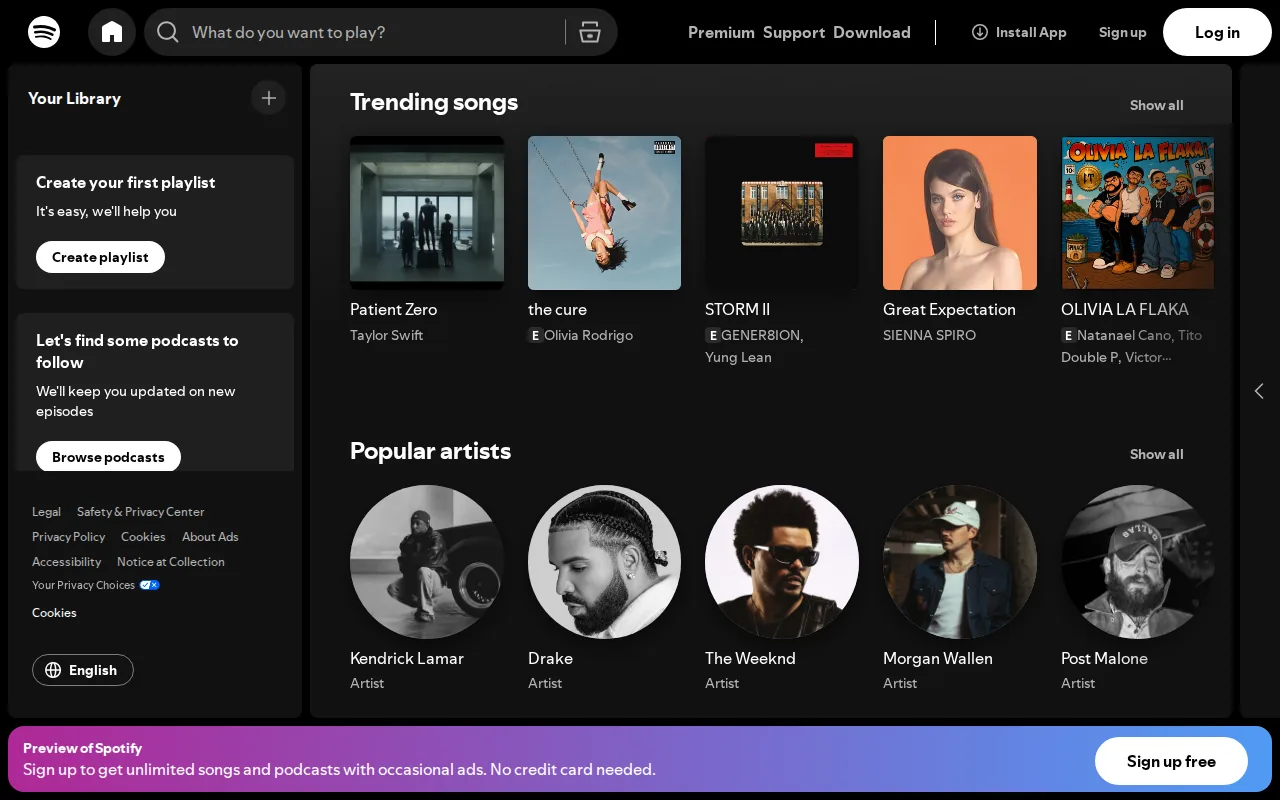Open Safety & Privacy Center link
The image size is (1280, 800).
click(140, 512)
